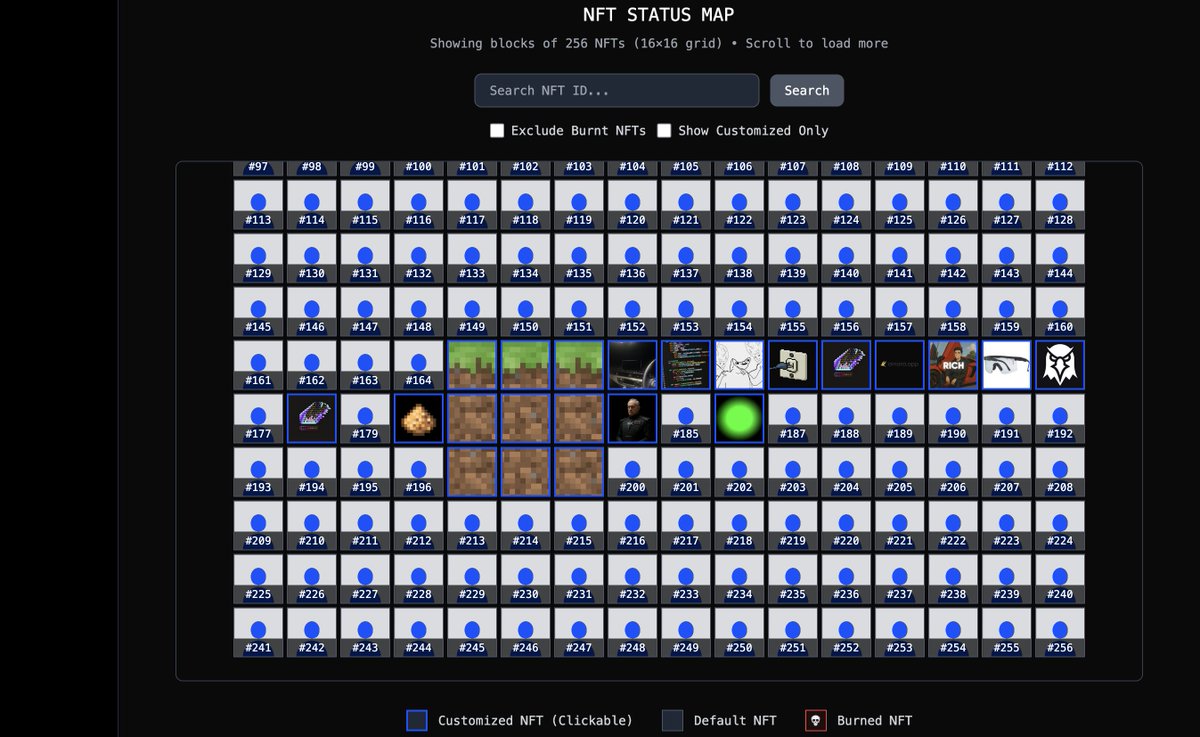The height and width of the screenshot is (737, 1200).
Task: Enable the Exclude Burnt NFTs checkbox
Action: click(x=497, y=130)
